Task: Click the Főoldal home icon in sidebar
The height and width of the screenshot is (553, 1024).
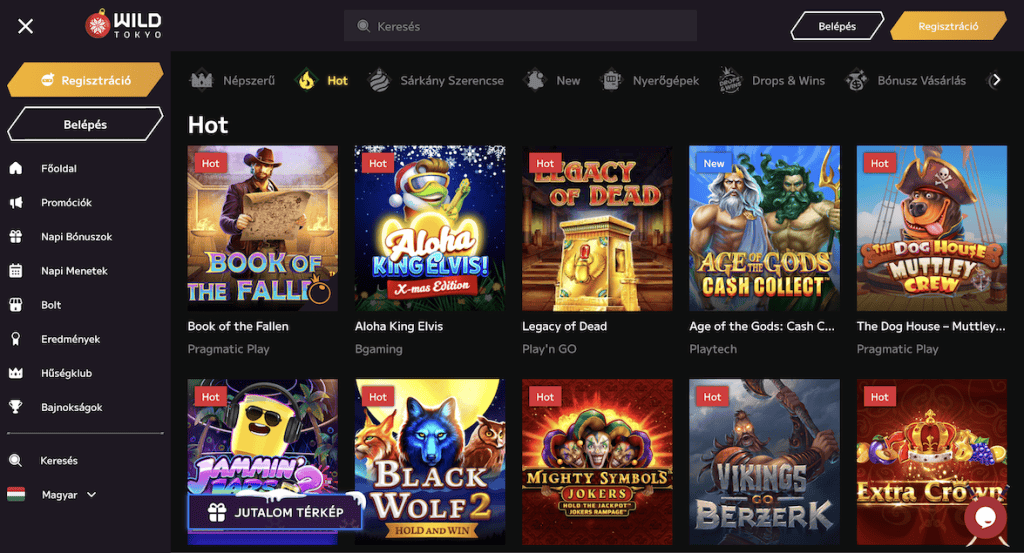Action: pos(16,169)
